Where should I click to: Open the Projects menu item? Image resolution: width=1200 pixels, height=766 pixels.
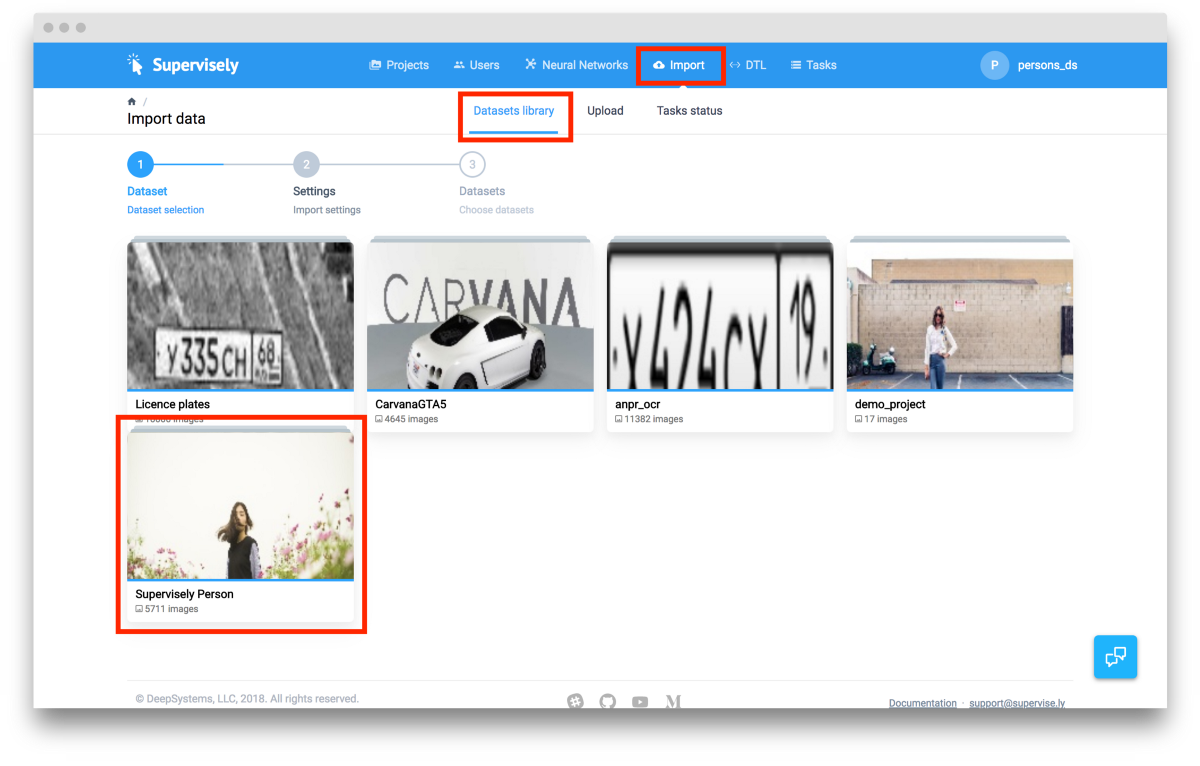pyautogui.click(x=399, y=65)
